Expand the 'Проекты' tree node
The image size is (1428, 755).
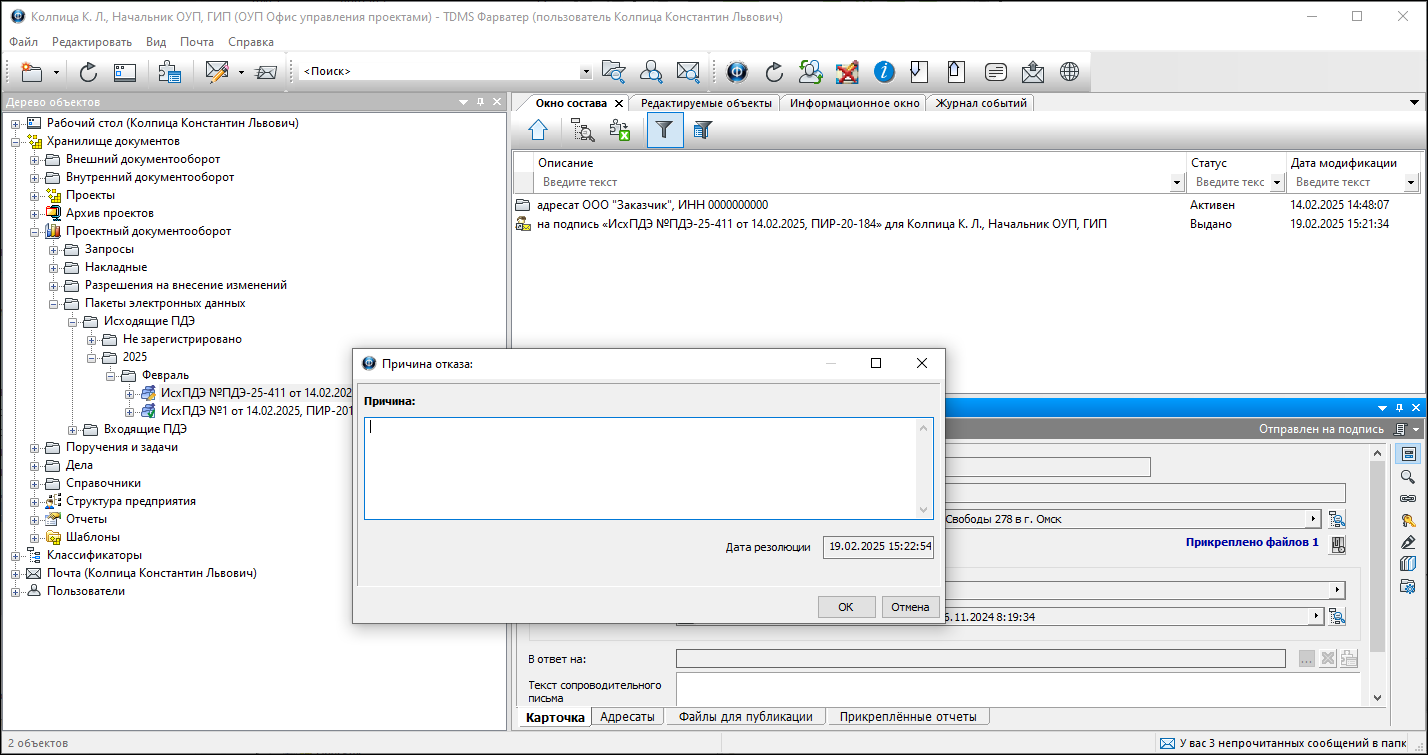[x=35, y=195]
